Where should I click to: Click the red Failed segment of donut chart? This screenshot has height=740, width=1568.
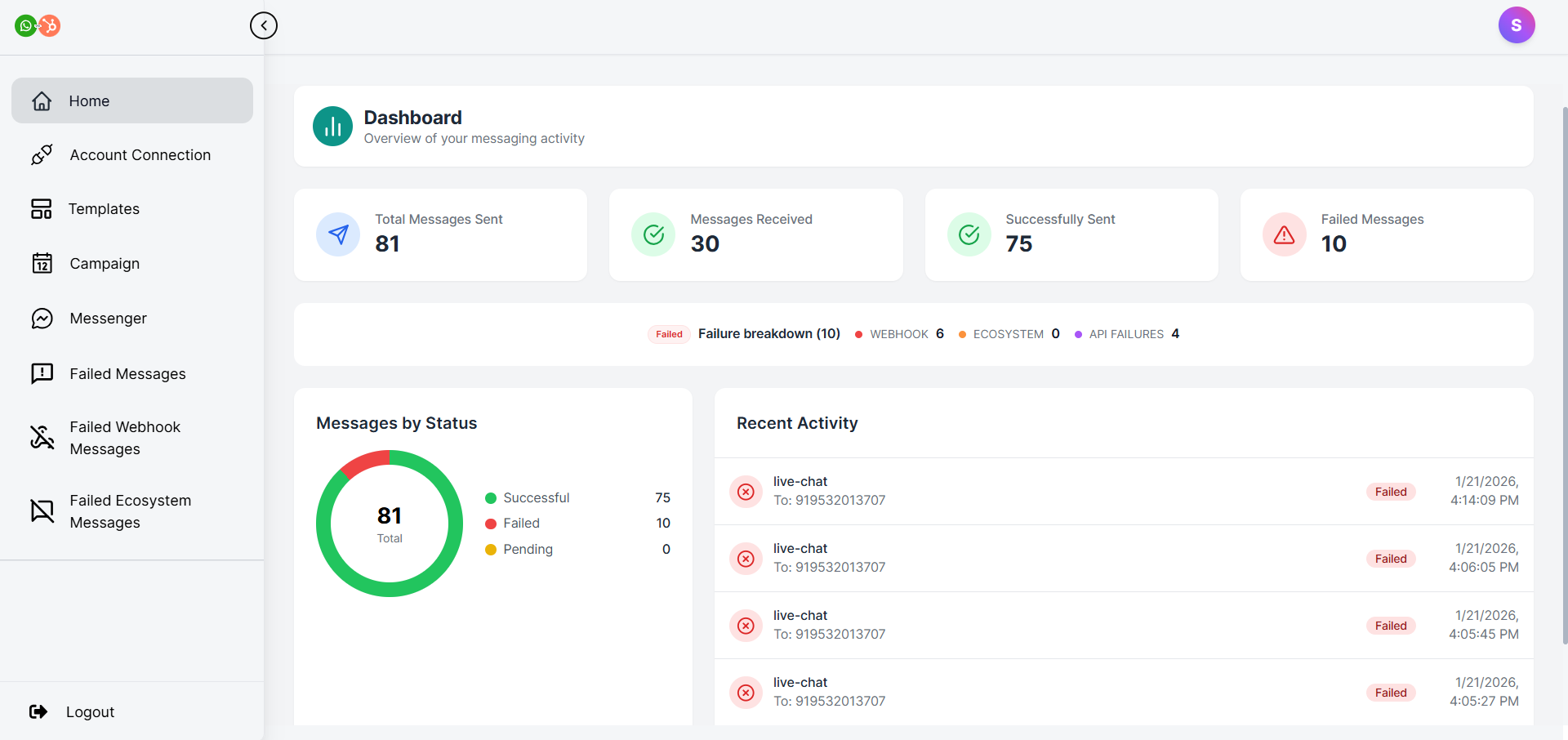364,462
